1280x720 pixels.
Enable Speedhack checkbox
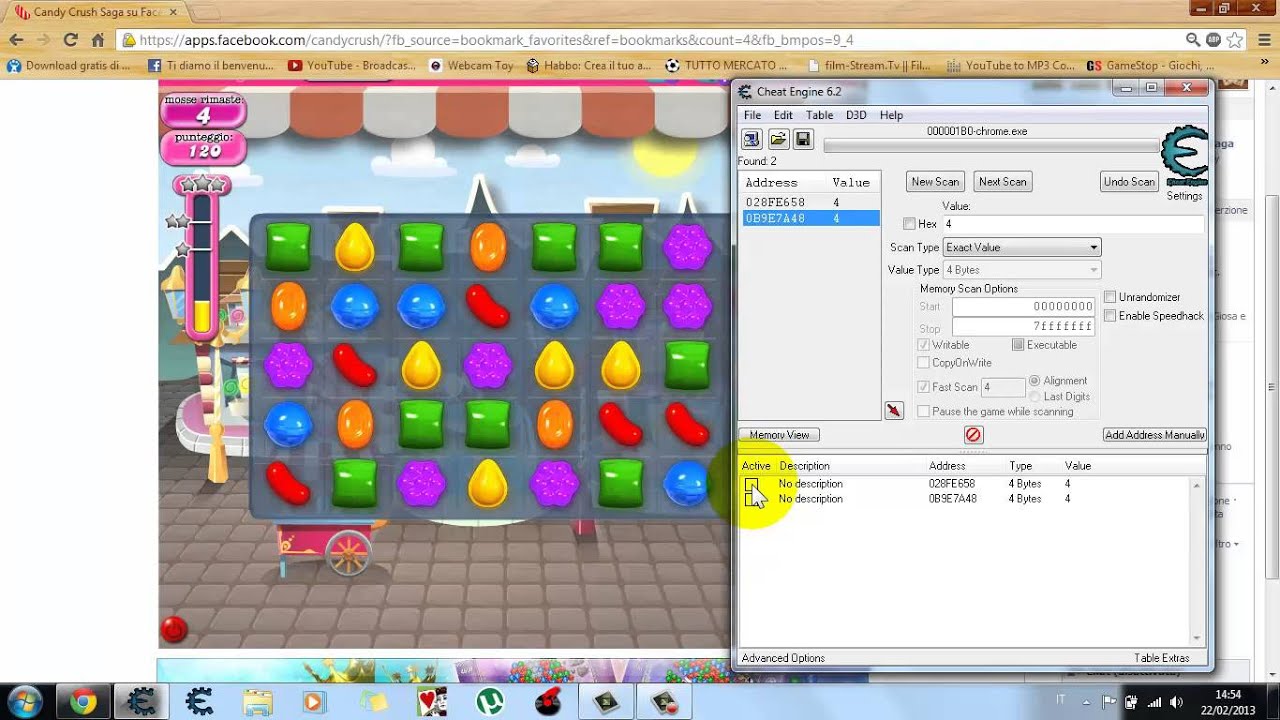pyautogui.click(x=1110, y=316)
